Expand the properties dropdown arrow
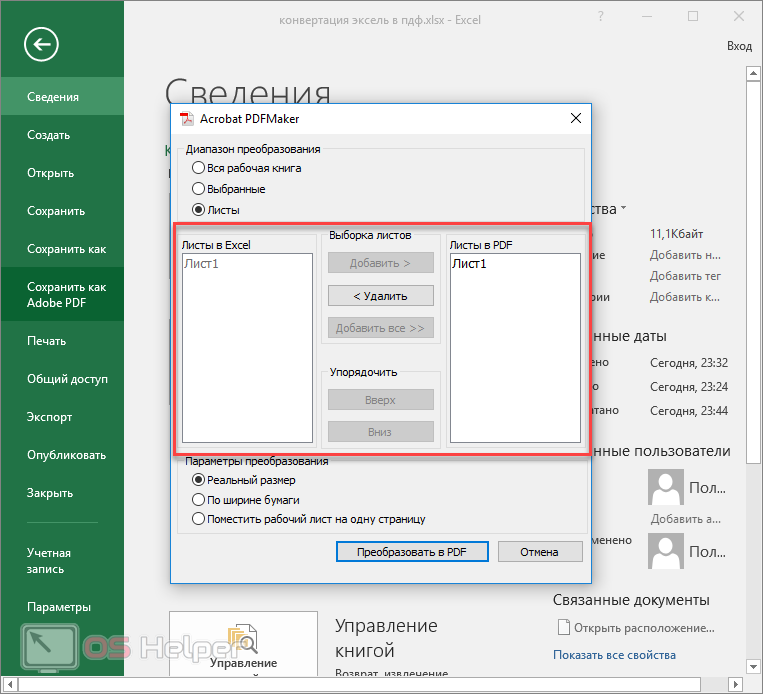The image size is (763, 694). click(624, 208)
